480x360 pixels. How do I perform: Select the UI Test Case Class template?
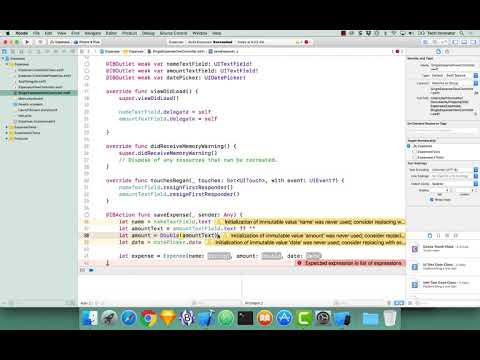pos(443,266)
